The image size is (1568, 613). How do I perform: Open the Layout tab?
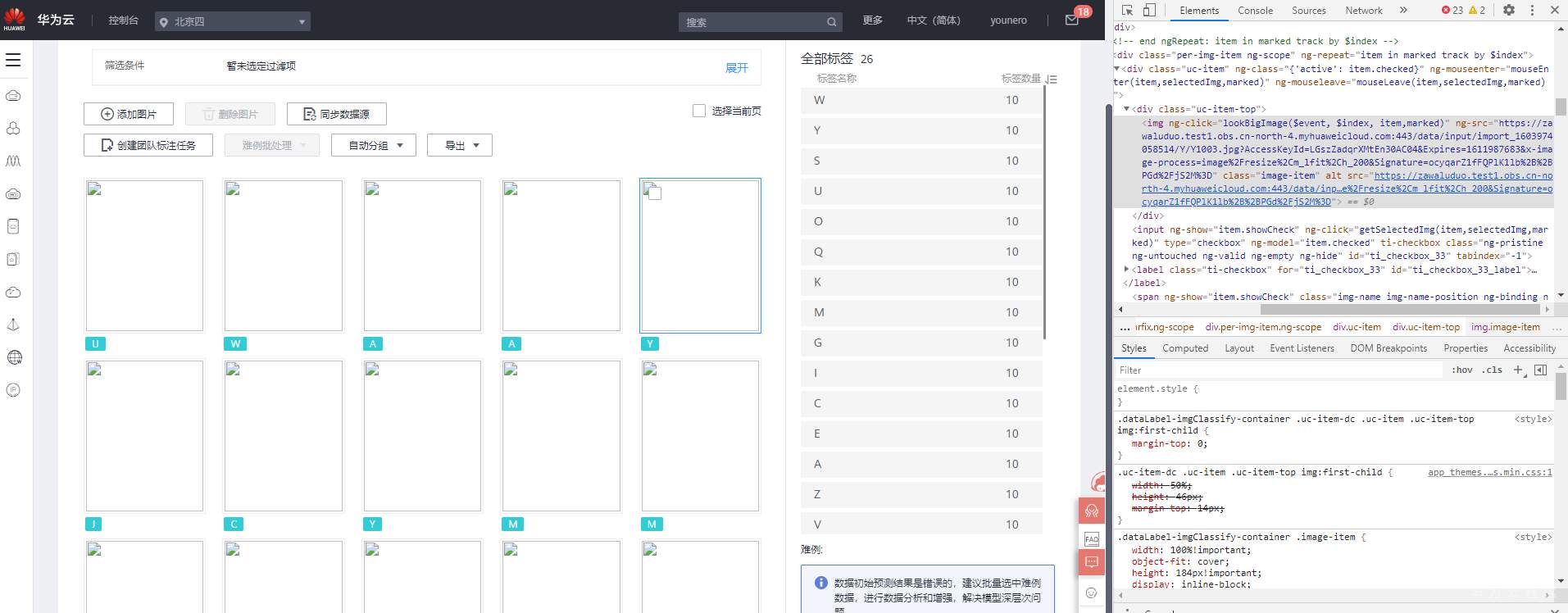pyautogui.click(x=1239, y=348)
